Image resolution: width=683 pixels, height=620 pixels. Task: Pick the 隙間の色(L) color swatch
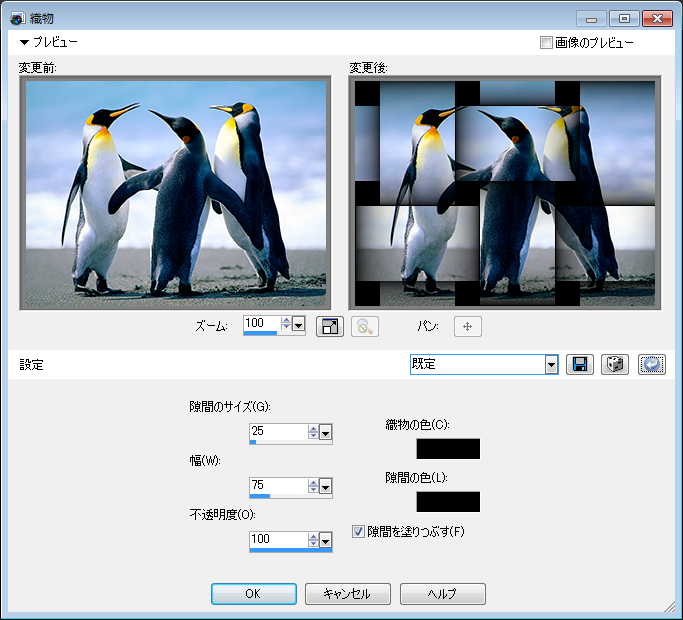[448, 502]
